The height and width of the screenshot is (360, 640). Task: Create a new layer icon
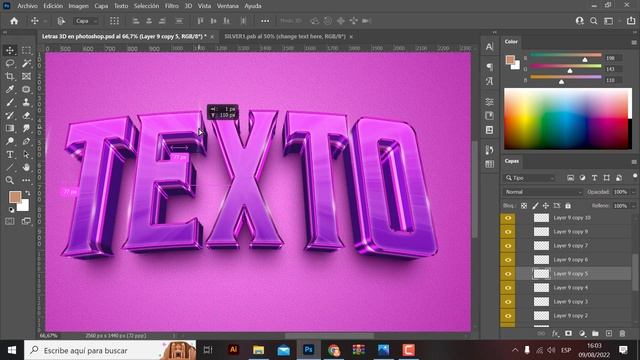(x=609, y=333)
